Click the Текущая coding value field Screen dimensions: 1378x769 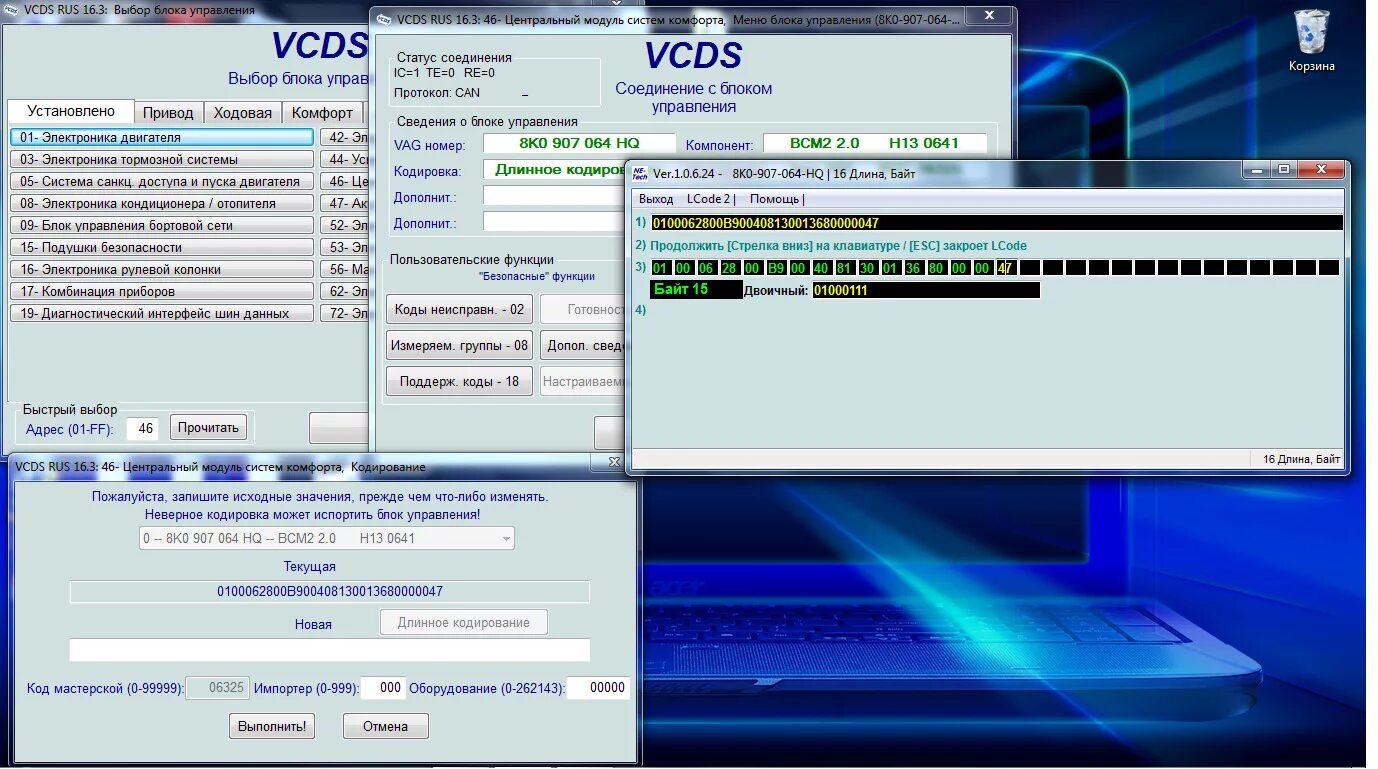[330, 591]
